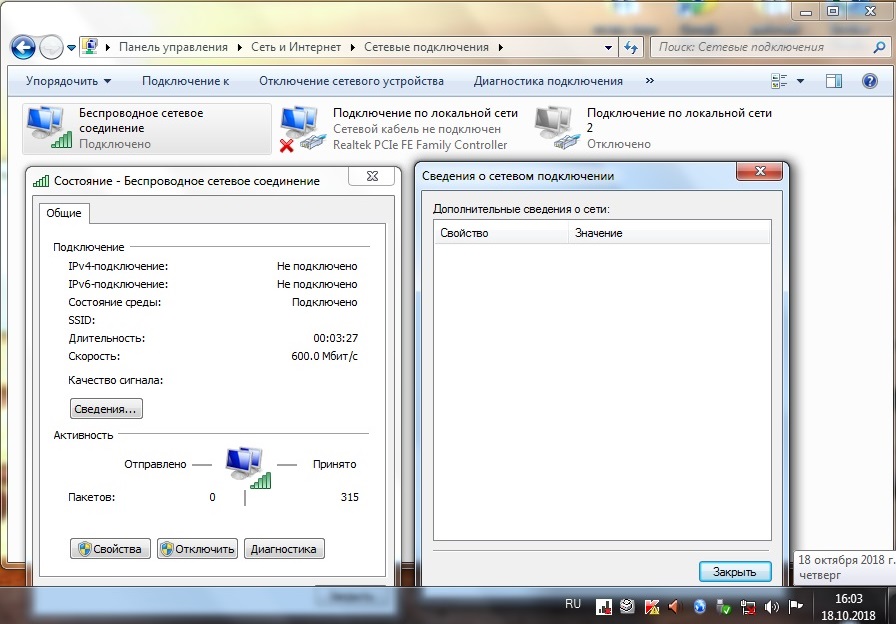Click the network activity computers icon
The image size is (896, 624).
point(247,467)
